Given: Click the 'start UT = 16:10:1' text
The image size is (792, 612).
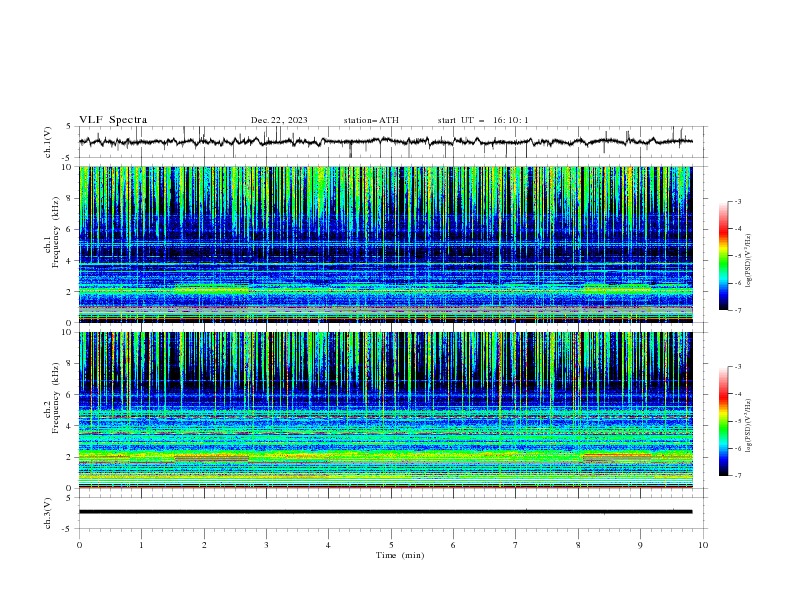Looking at the screenshot, I should pyautogui.click(x=483, y=120).
